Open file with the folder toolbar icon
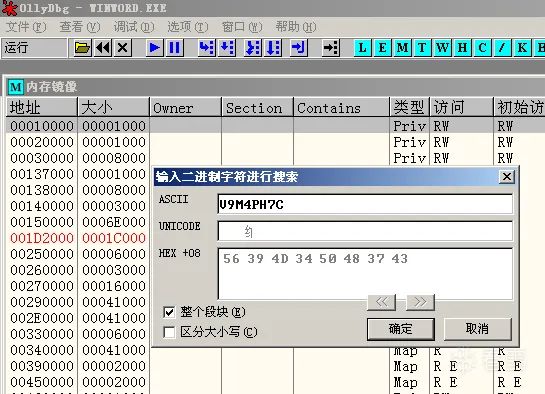The height and width of the screenshot is (394, 545). pyautogui.click(x=82, y=48)
